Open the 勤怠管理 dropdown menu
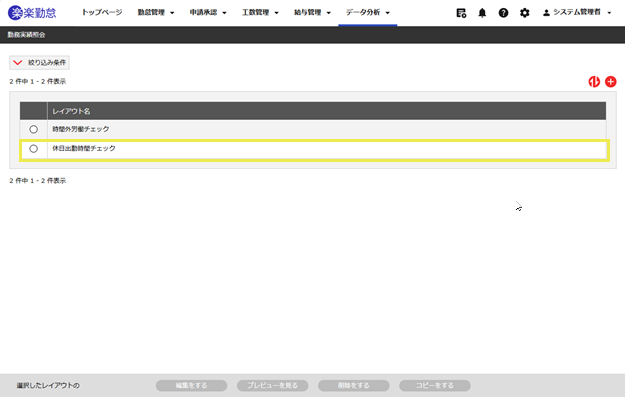 coord(156,13)
